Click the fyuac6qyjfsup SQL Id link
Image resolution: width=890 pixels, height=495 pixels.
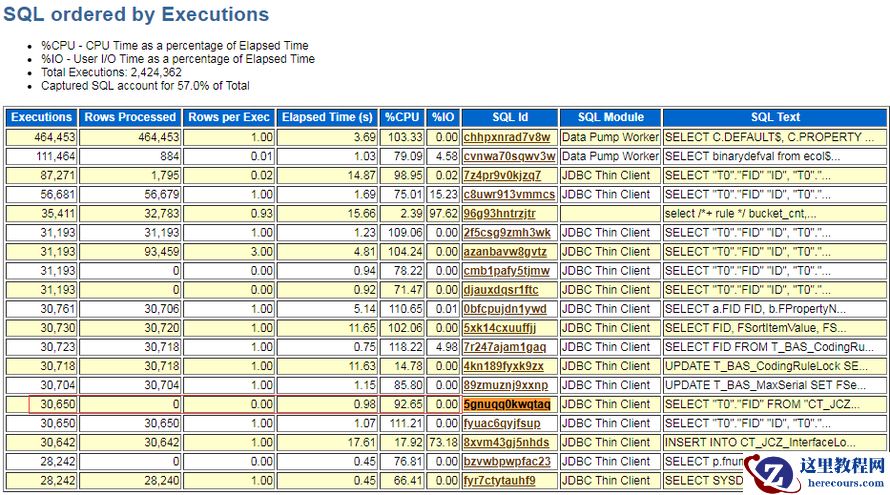pos(502,423)
